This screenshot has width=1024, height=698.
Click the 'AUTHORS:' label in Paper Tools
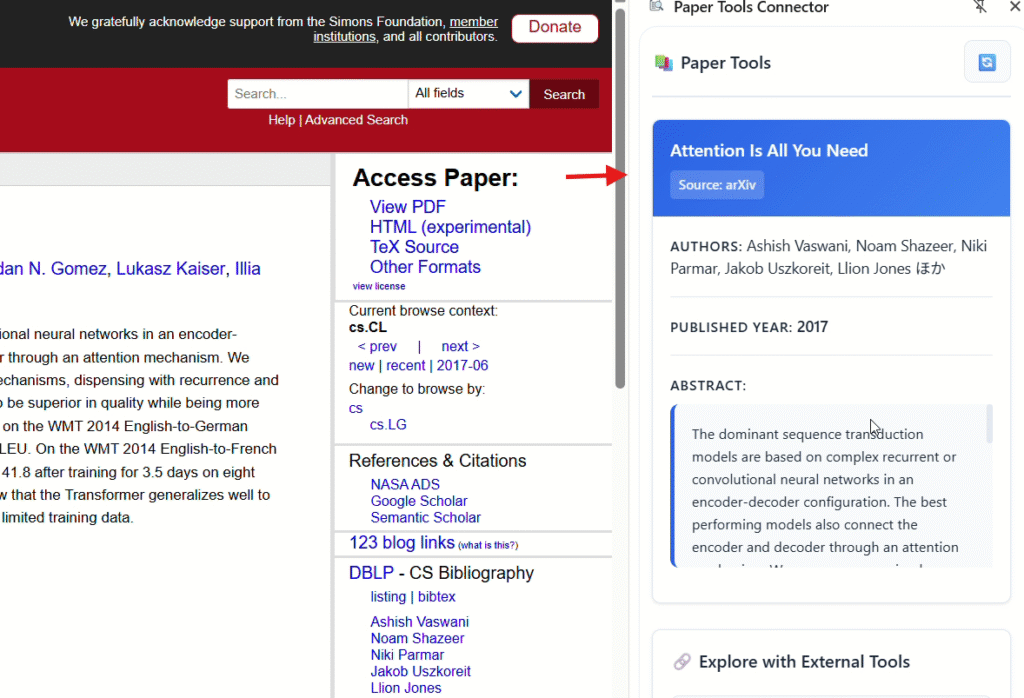coord(706,247)
